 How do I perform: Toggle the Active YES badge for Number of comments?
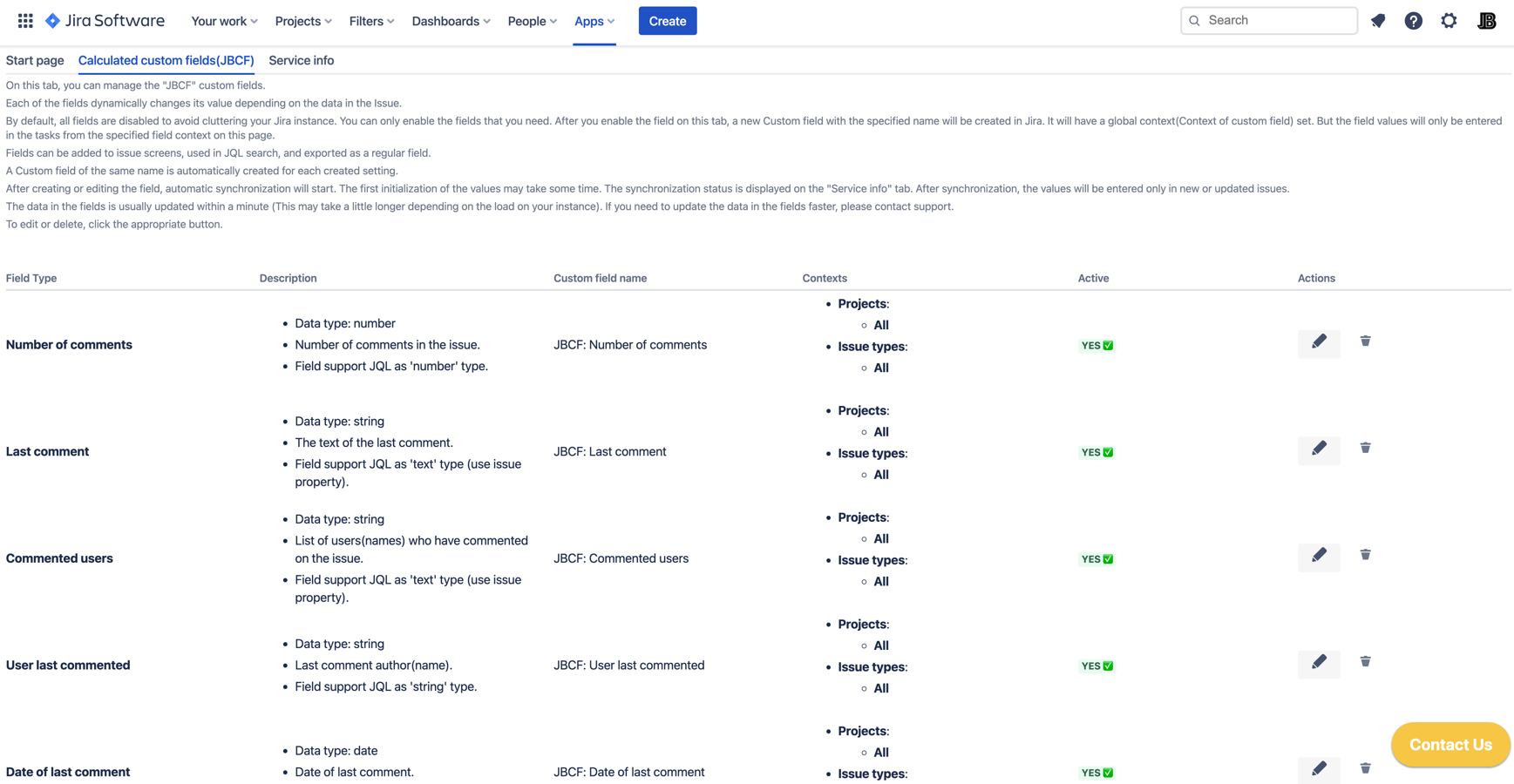[1096, 346]
